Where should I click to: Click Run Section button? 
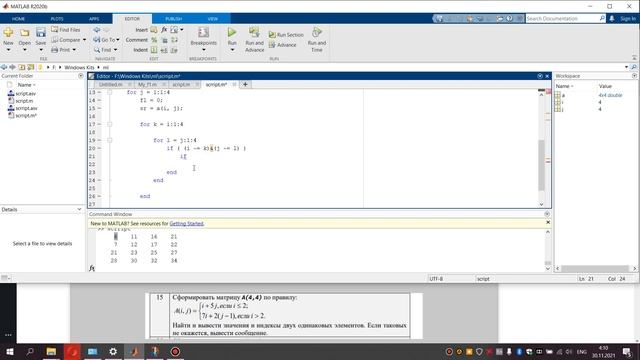click(286, 35)
